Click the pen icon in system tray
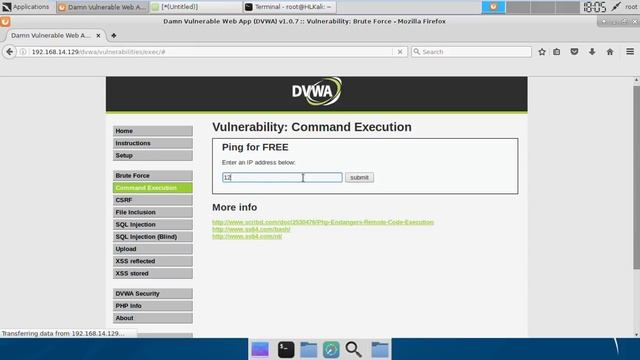Image resolution: width=640 pixels, height=360 pixels. (x=616, y=7)
